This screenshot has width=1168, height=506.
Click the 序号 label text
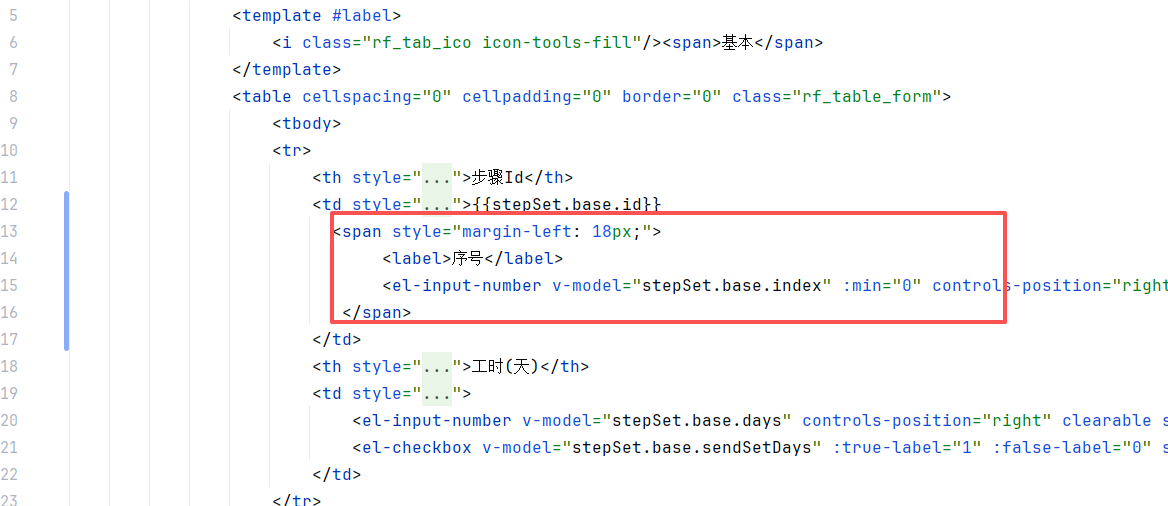point(467,258)
